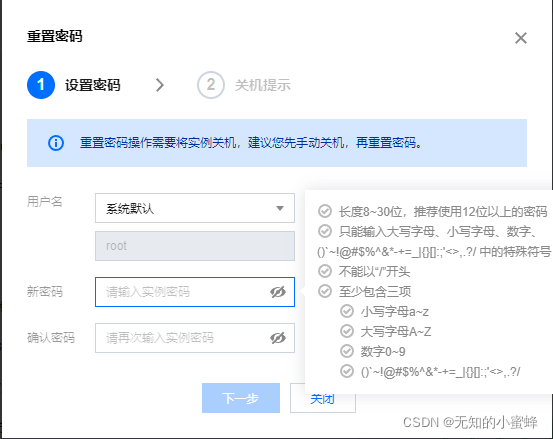Select step 2 关机提示 circle
553x439 pixels.
pyautogui.click(x=211, y=85)
